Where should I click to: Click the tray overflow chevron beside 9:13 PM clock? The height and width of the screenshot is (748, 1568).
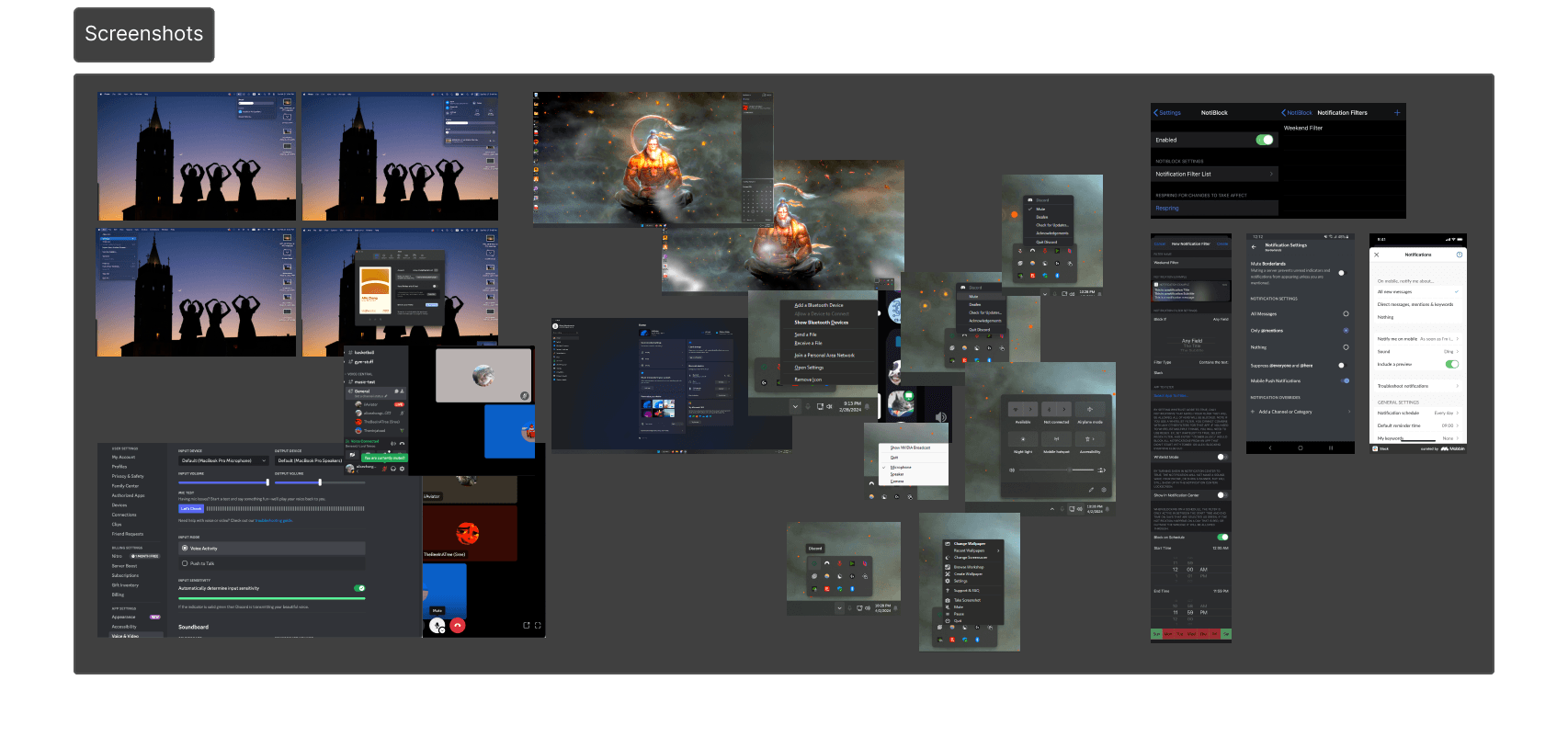pos(795,406)
